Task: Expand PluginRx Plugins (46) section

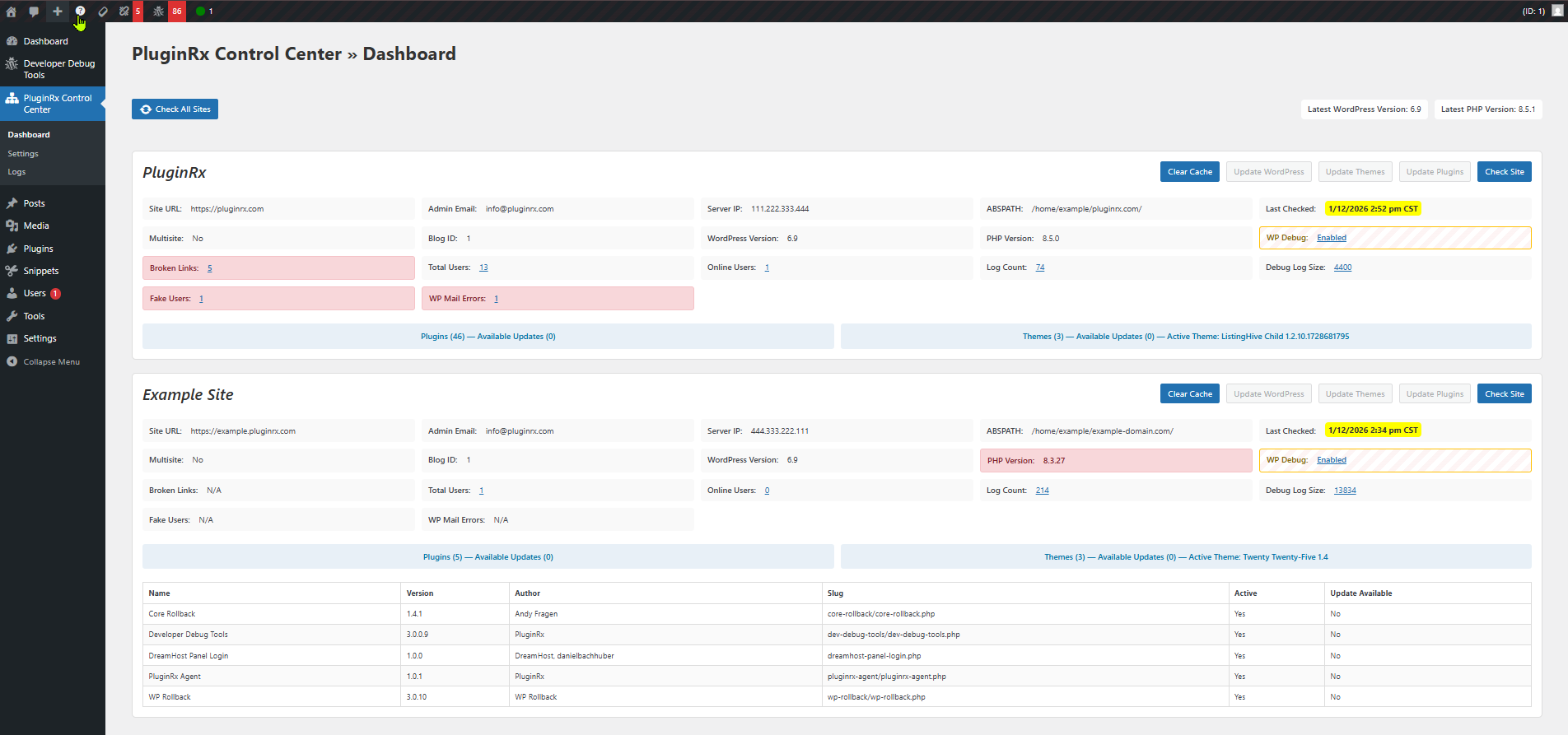Action: (488, 337)
